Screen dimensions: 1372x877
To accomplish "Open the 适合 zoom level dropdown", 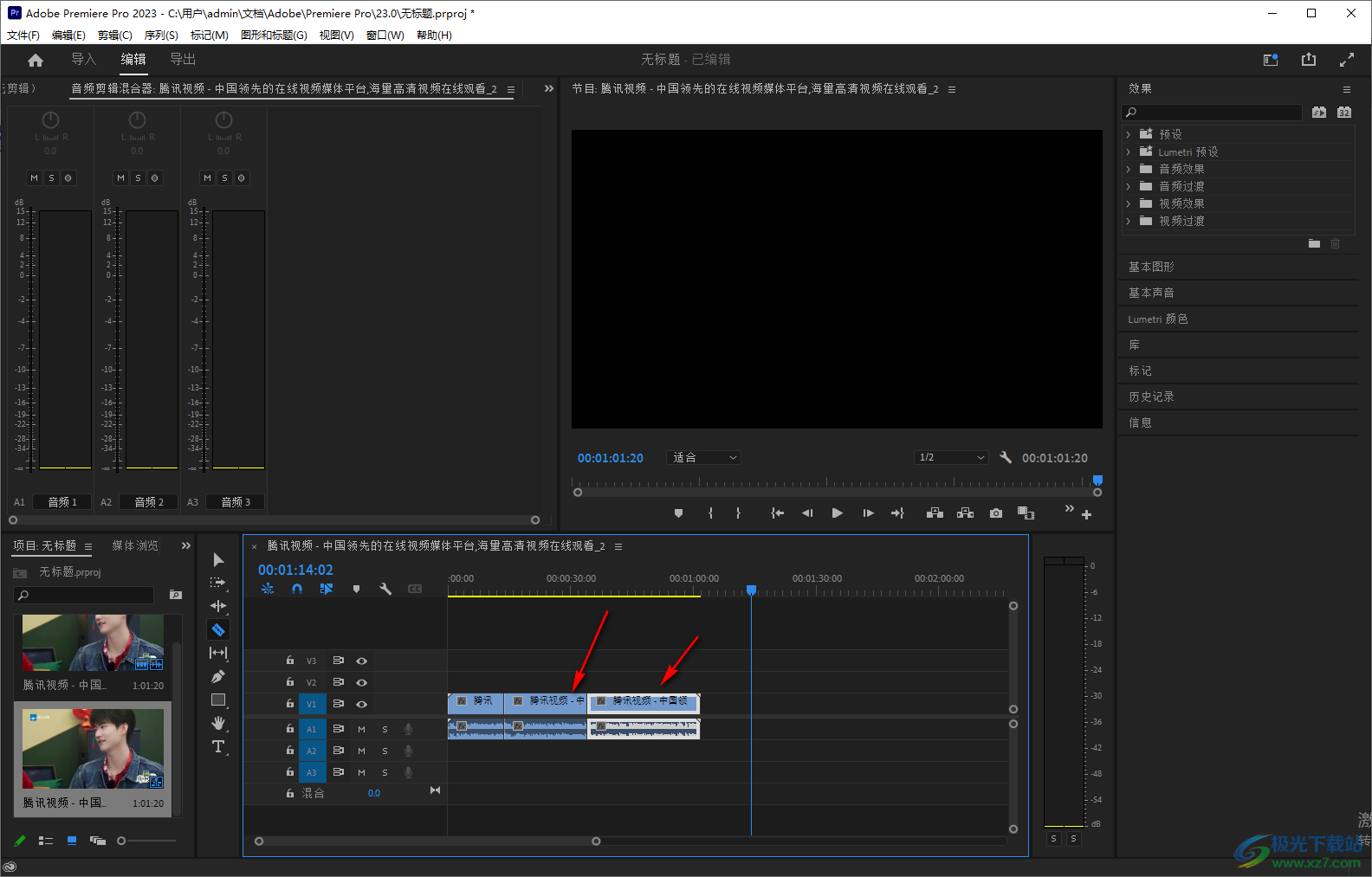I will tap(704, 457).
